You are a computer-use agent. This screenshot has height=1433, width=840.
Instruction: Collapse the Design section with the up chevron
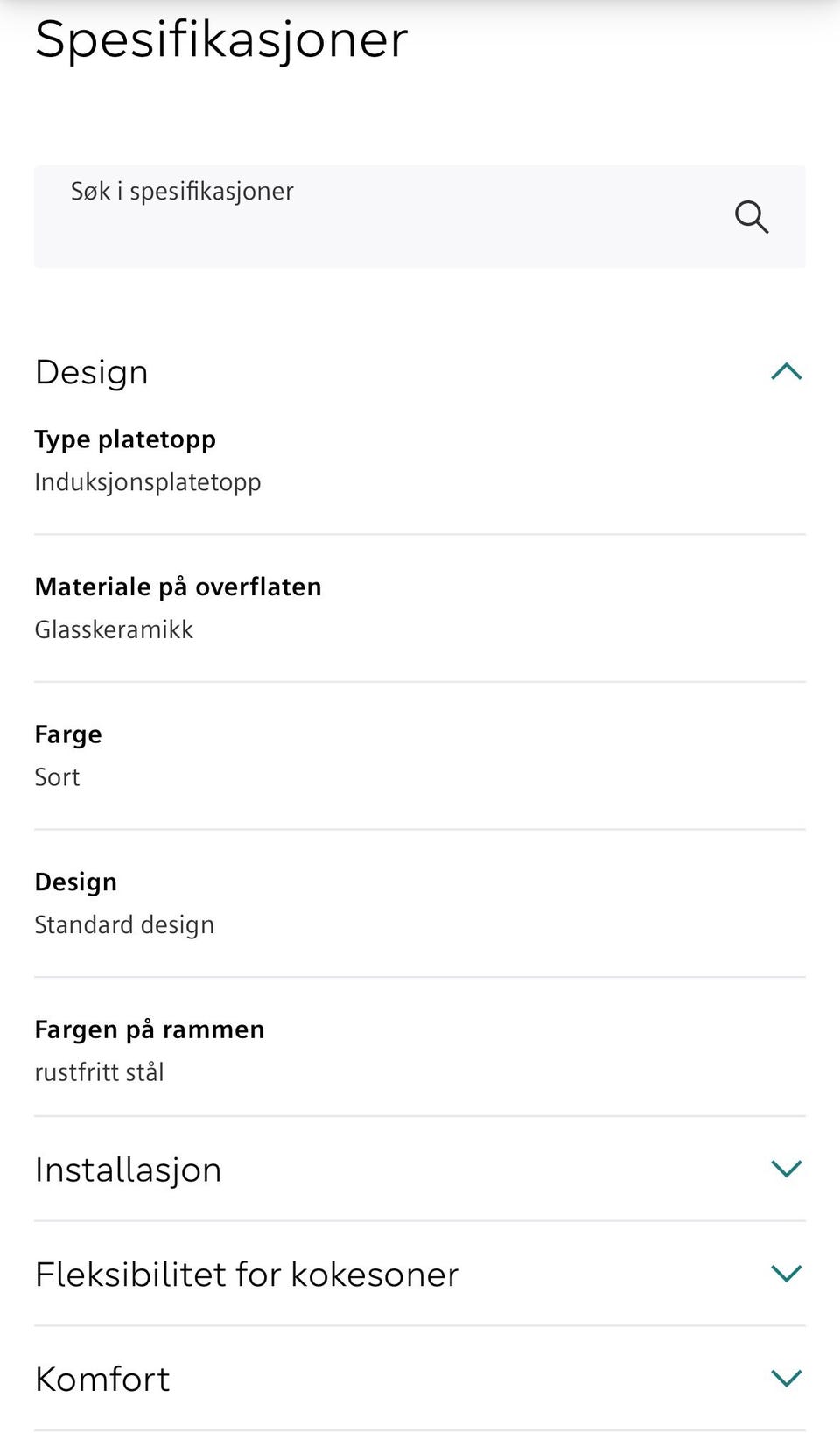786,372
